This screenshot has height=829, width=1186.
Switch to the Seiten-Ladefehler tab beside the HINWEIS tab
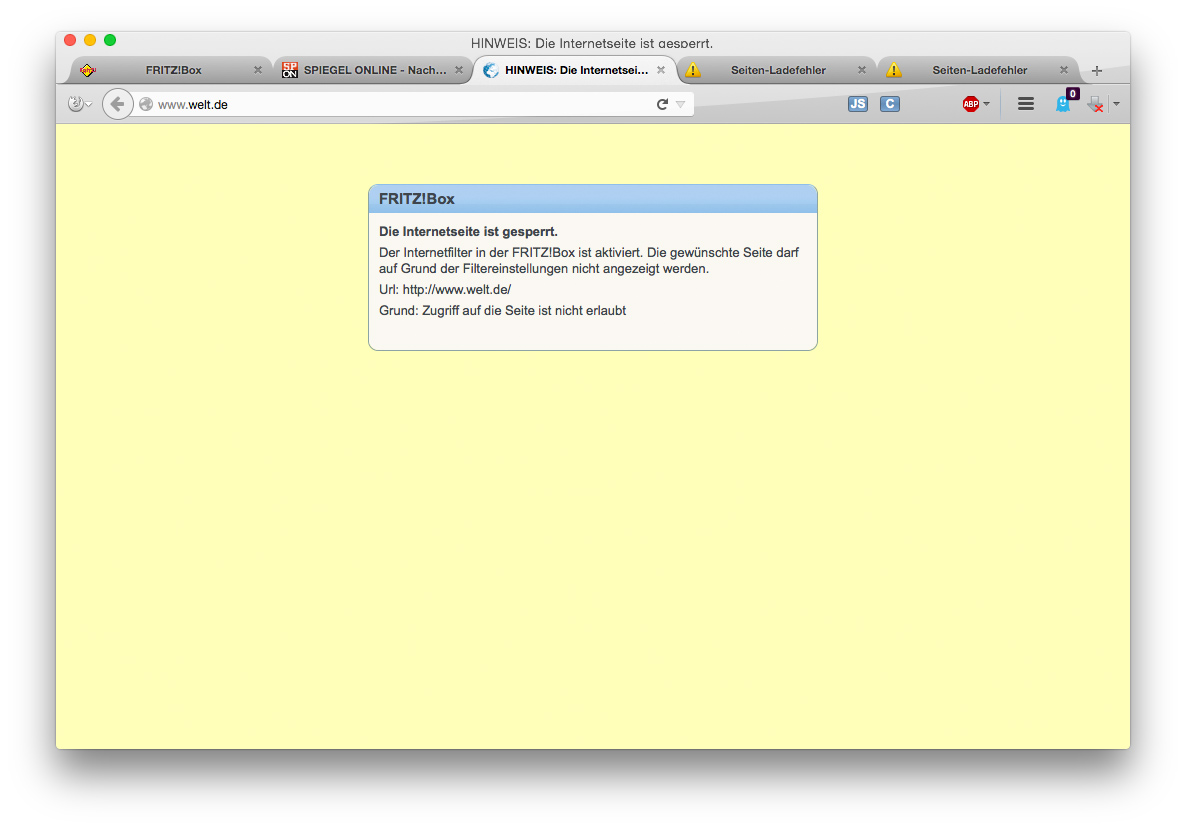click(x=777, y=70)
